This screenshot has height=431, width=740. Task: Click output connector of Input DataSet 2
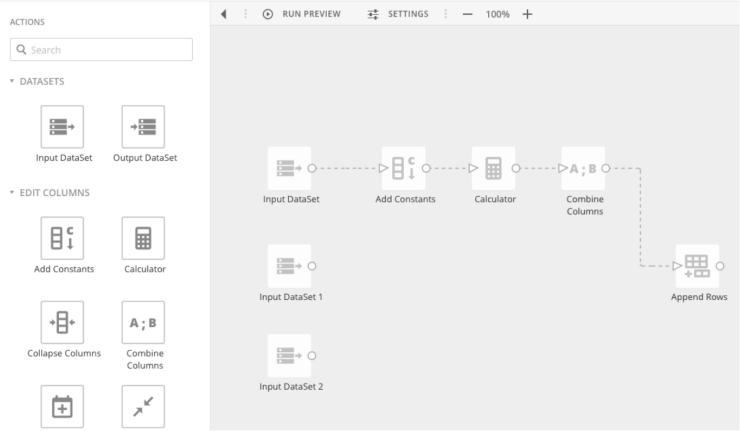(x=312, y=355)
